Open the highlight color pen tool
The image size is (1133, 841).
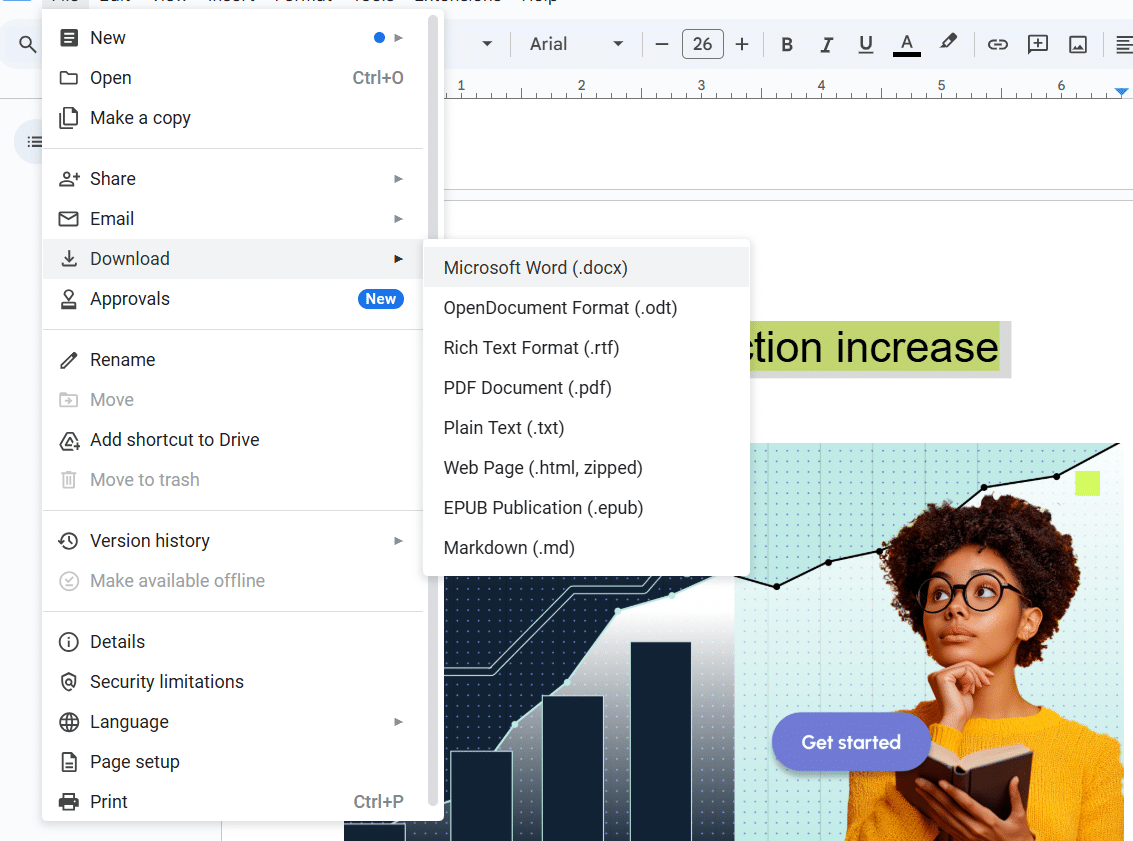point(948,43)
